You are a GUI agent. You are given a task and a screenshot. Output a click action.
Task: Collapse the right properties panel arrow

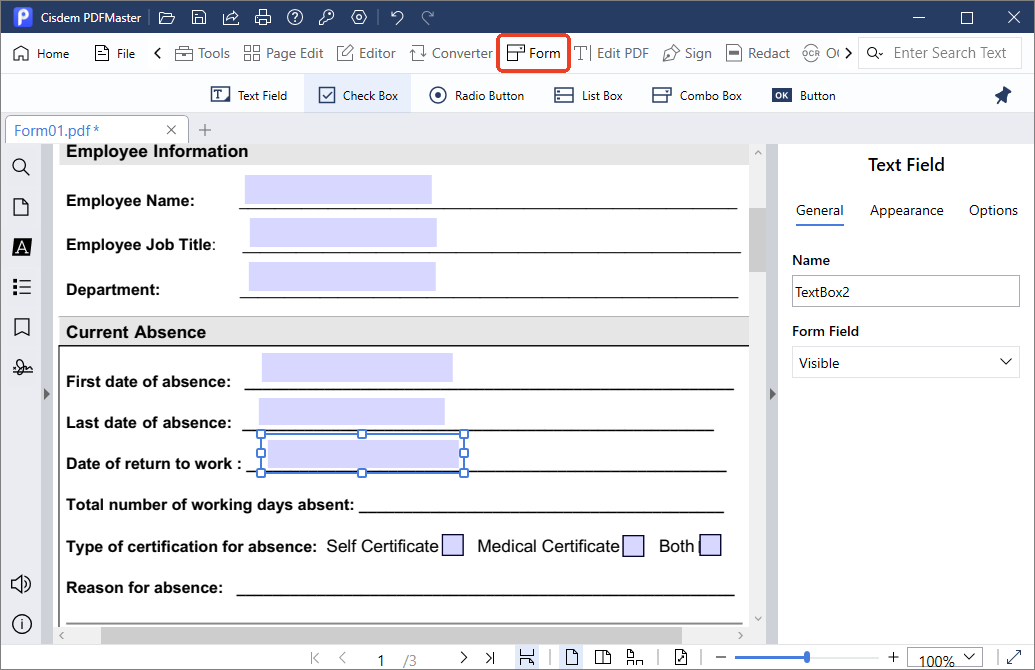(x=773, y=394)
